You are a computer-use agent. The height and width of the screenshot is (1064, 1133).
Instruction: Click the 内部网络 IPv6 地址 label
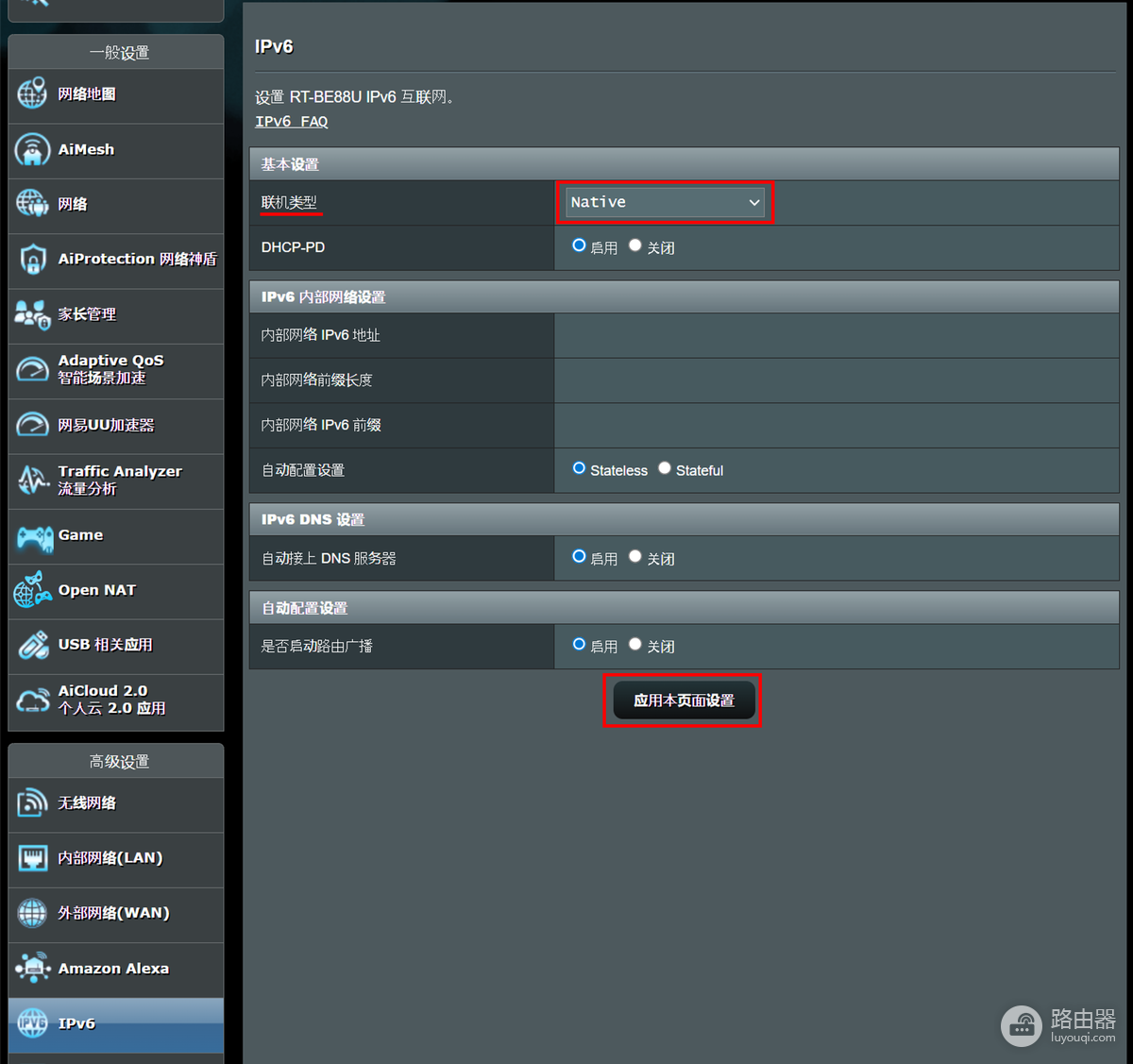pyautogui.click(x=321, y=335)
